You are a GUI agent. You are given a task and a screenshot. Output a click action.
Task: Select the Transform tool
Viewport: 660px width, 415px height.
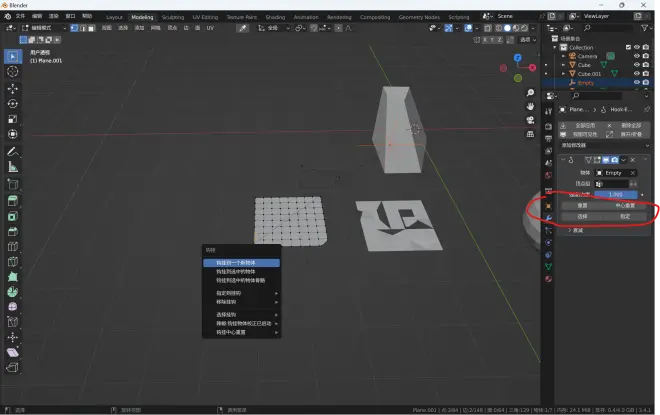(13, 134)
